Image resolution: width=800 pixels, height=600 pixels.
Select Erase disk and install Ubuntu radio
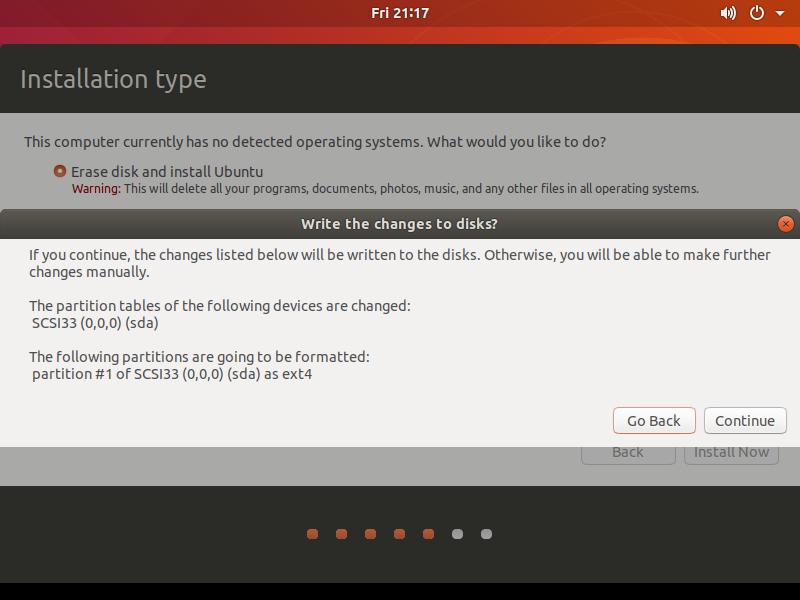coord(60,171)
